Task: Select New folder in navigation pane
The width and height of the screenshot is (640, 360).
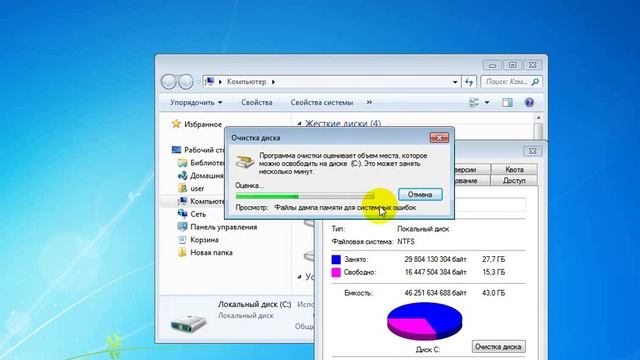Action: (x=211, y=253)
